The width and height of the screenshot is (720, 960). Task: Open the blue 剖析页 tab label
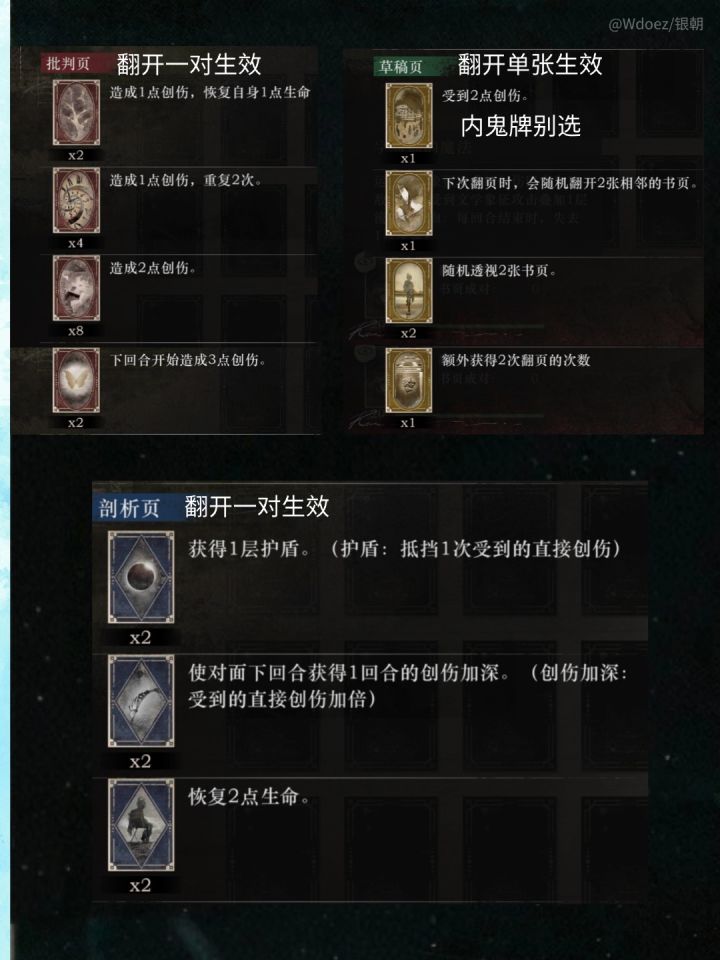129,508
